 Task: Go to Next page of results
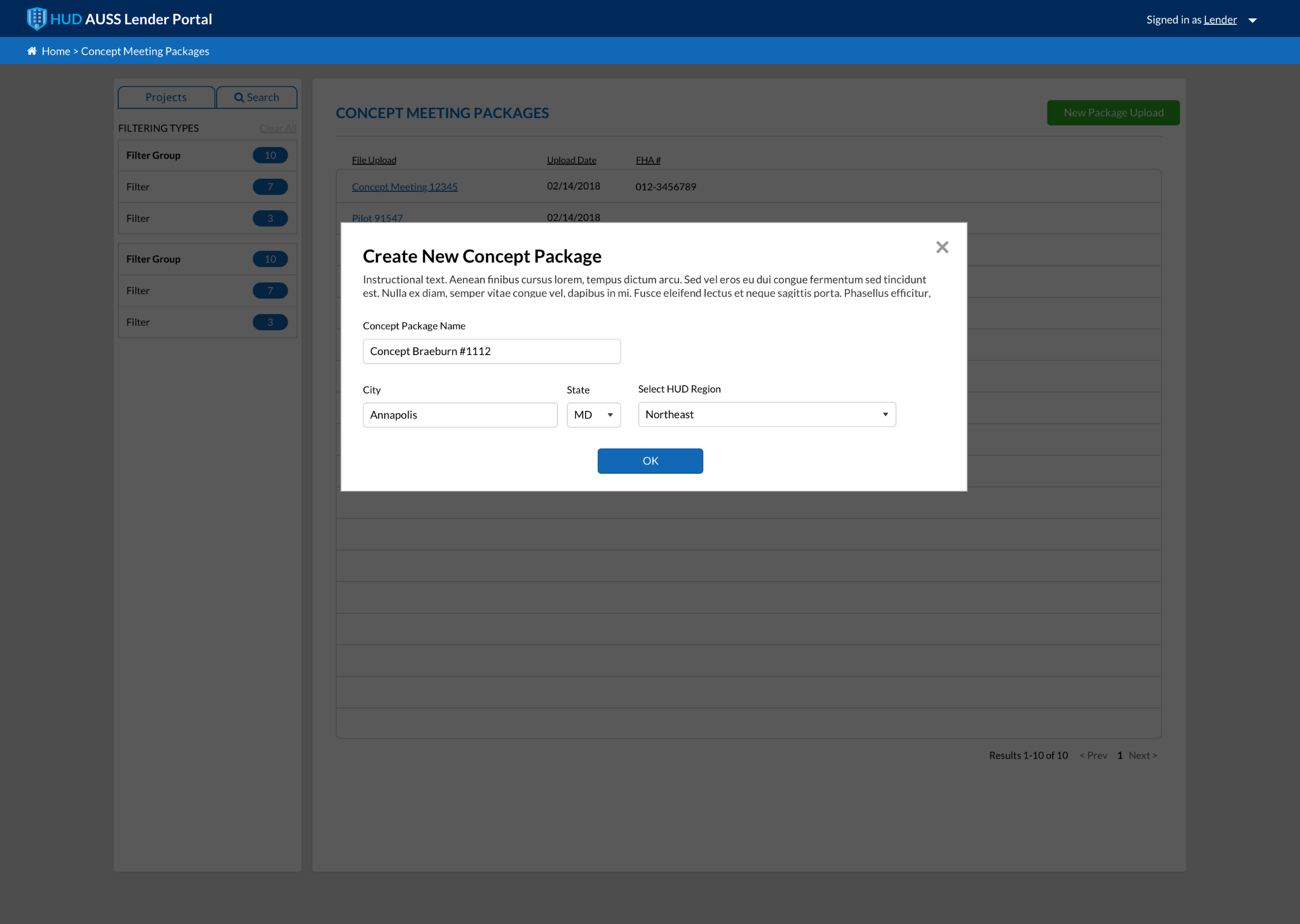point(1142,755)
